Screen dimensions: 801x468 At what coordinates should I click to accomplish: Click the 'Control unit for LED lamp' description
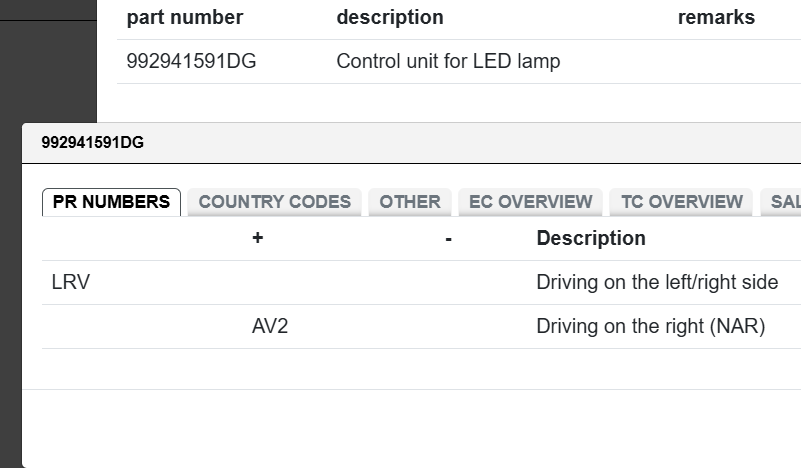[x=448, y=61]
